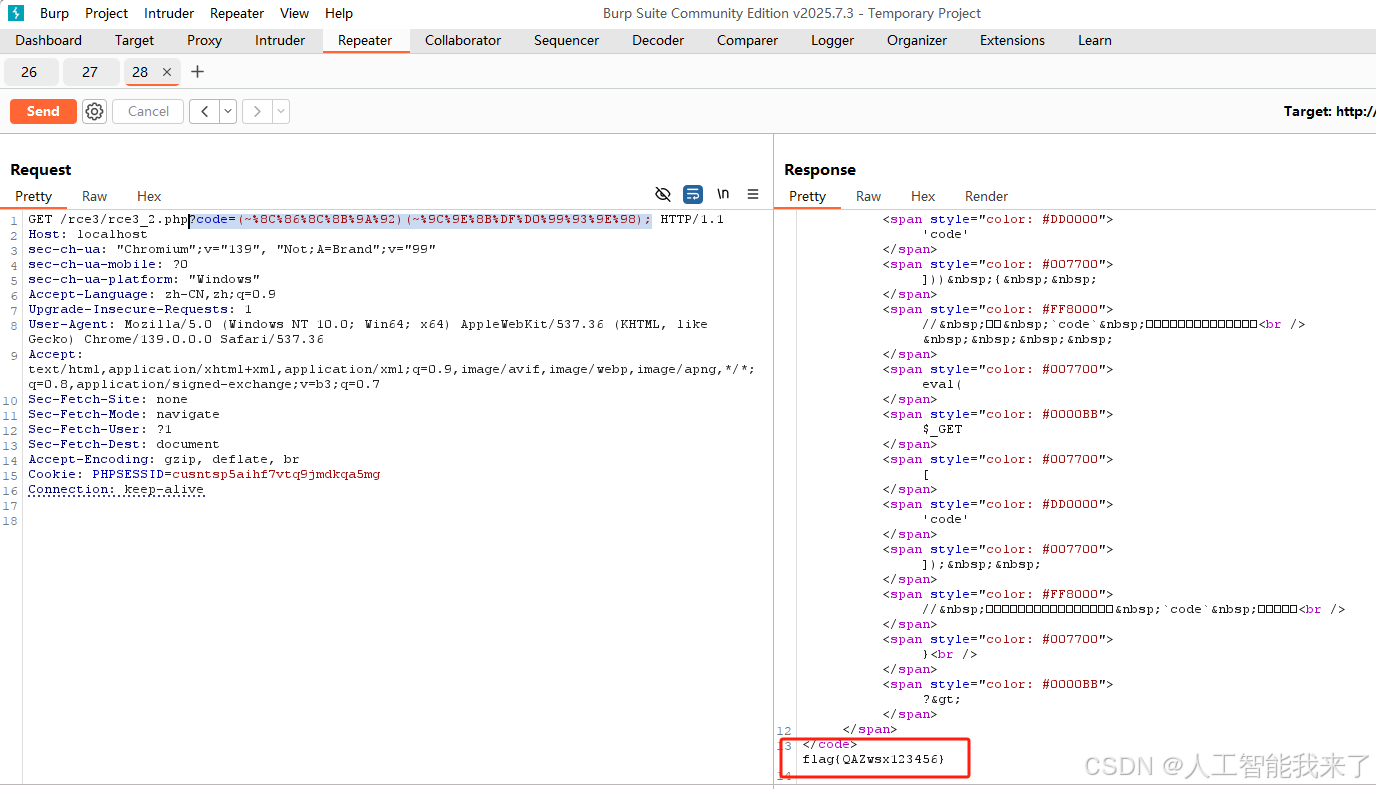Add a new Repeater tab with plus
The image size is (1376, 789).
[197, 72]
